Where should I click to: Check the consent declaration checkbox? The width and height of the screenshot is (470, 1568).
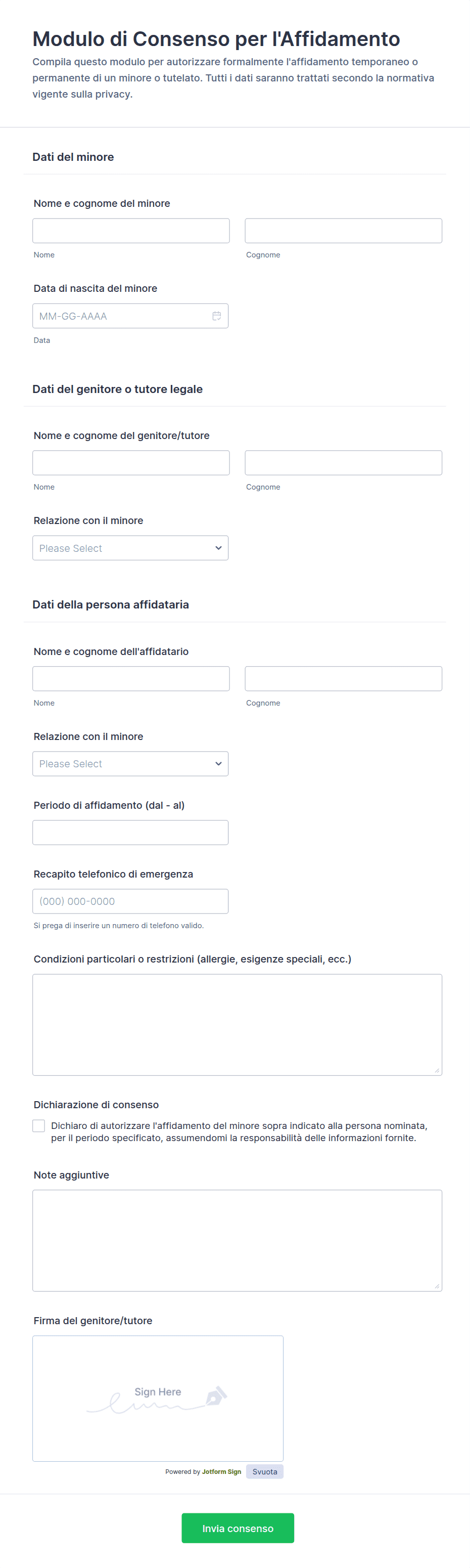click(39, 1125)
